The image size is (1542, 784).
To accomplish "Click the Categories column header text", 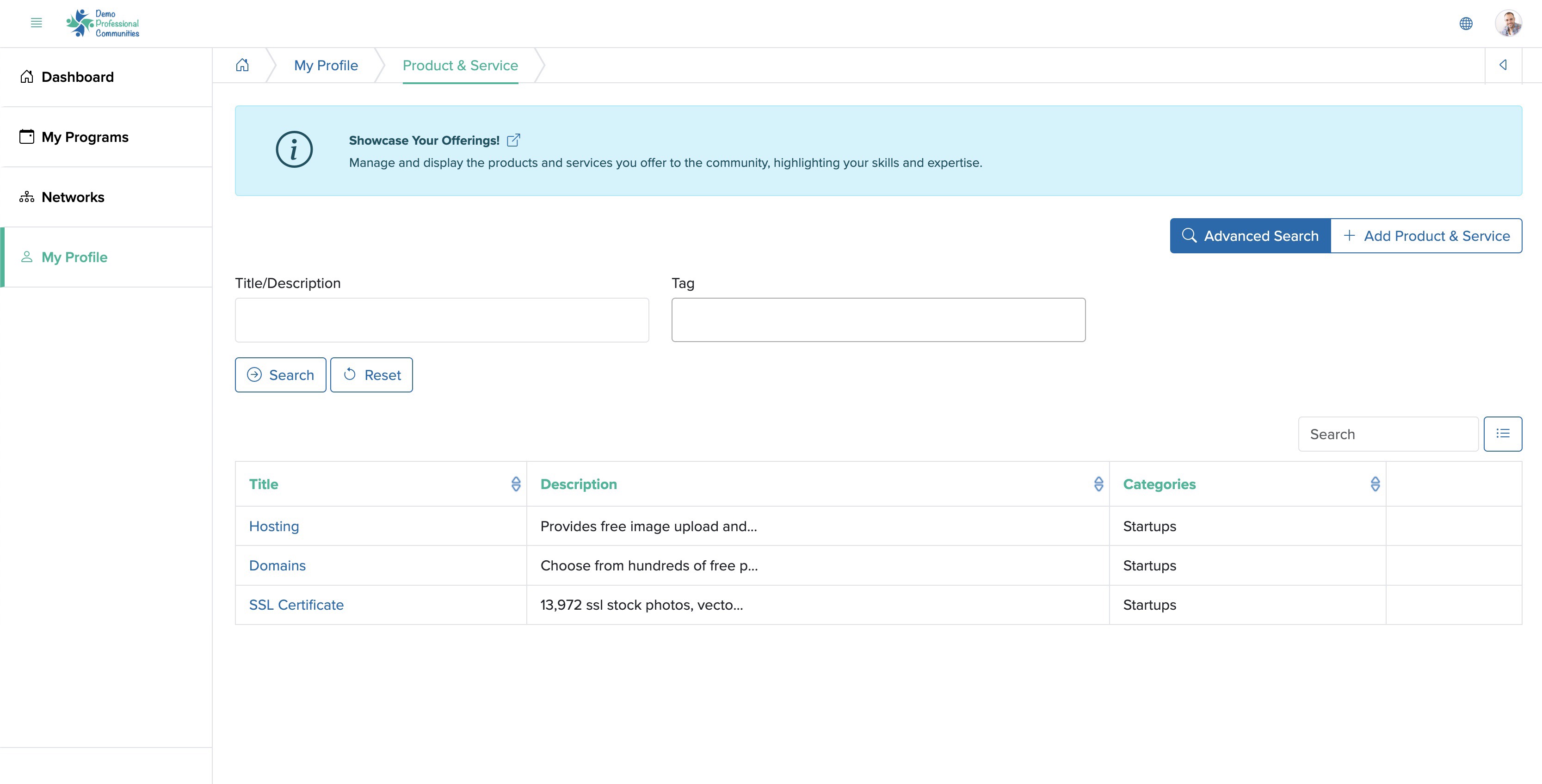I will pos(1159,484).
